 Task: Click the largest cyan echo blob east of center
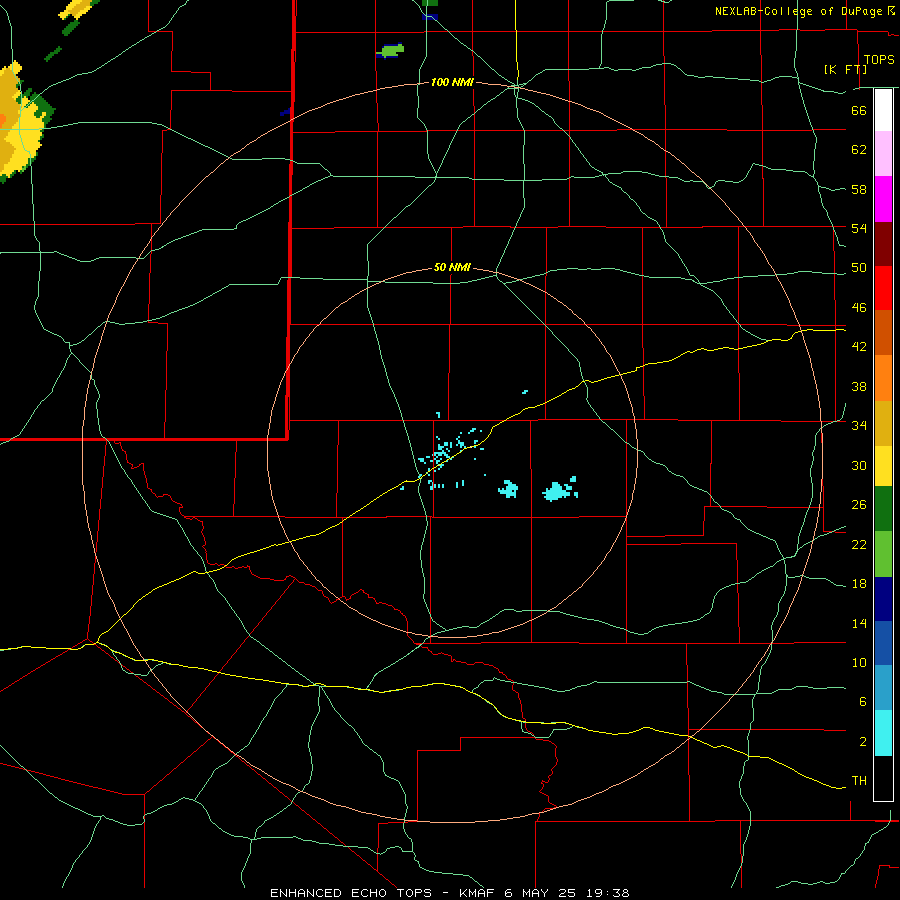click(558, 490)
